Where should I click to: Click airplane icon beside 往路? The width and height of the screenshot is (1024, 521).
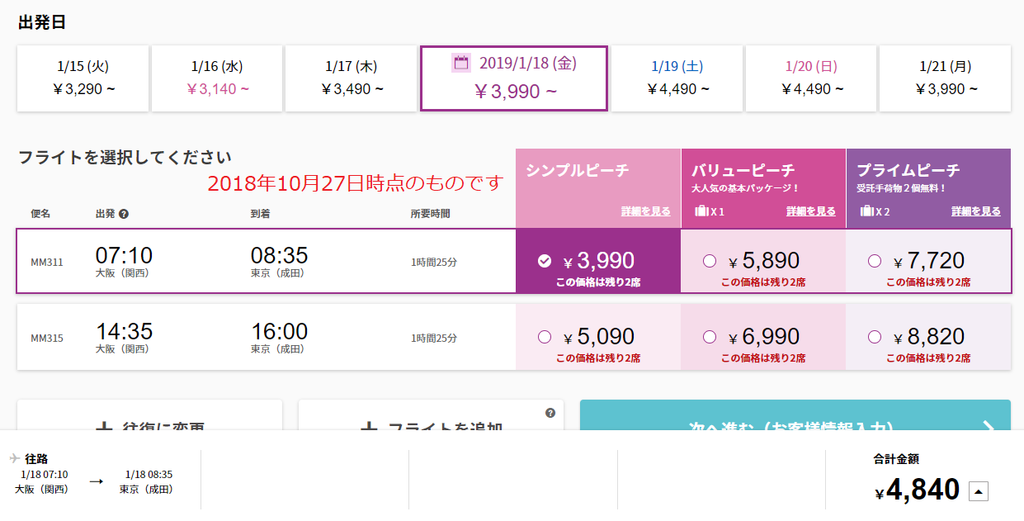tap(15, 458)
